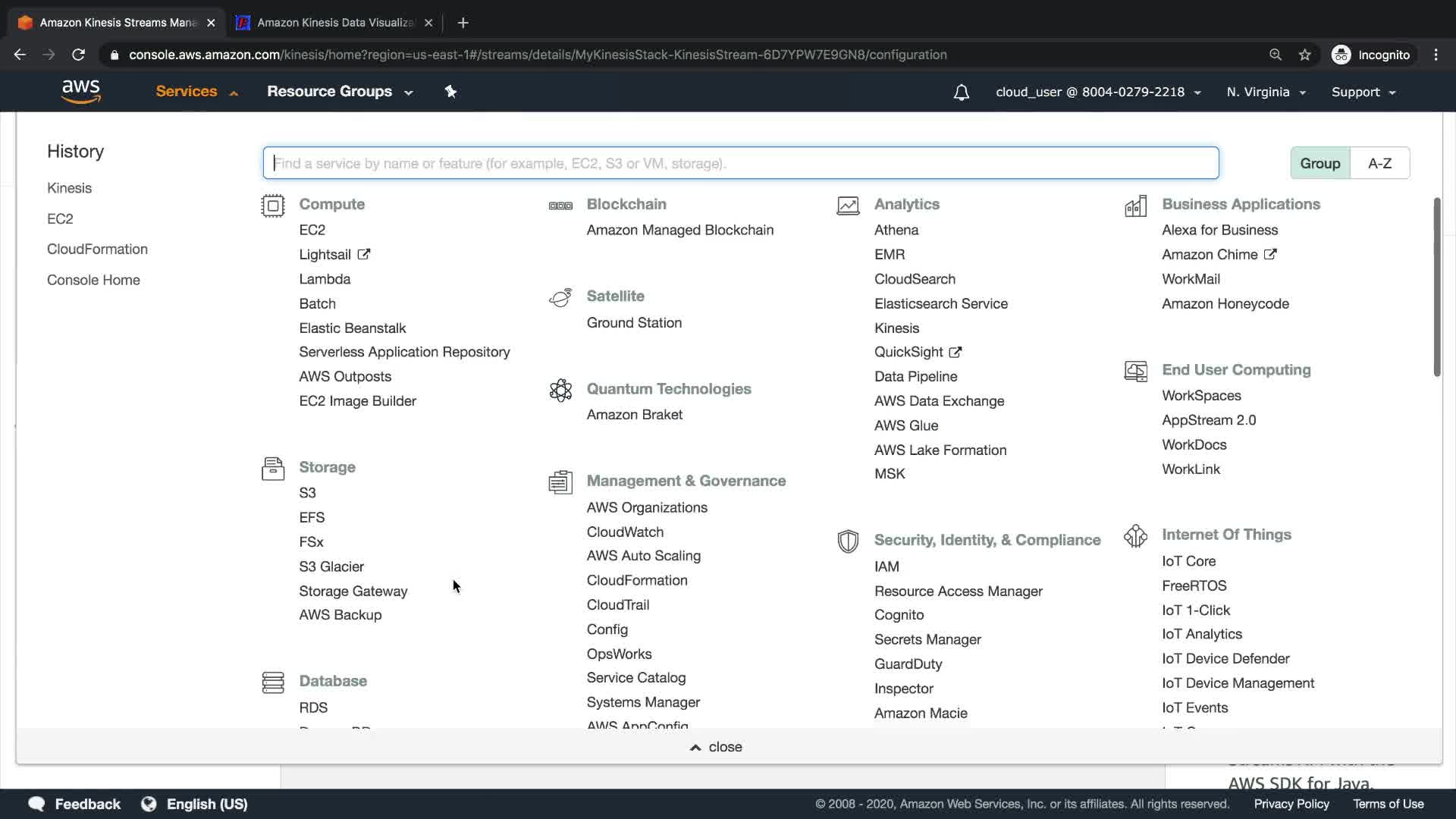The height and width of the screenshot is (819, 1456).
Task: Focus the find a service search field
Action: point(740,163)
